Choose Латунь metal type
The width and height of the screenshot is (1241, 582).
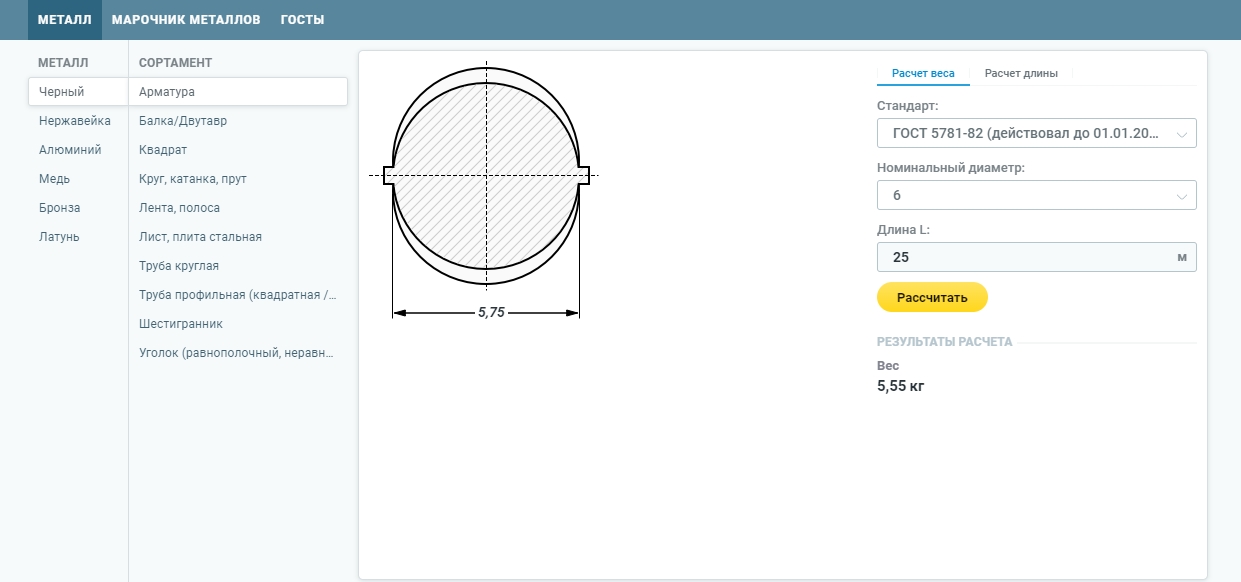coord(59,237)
